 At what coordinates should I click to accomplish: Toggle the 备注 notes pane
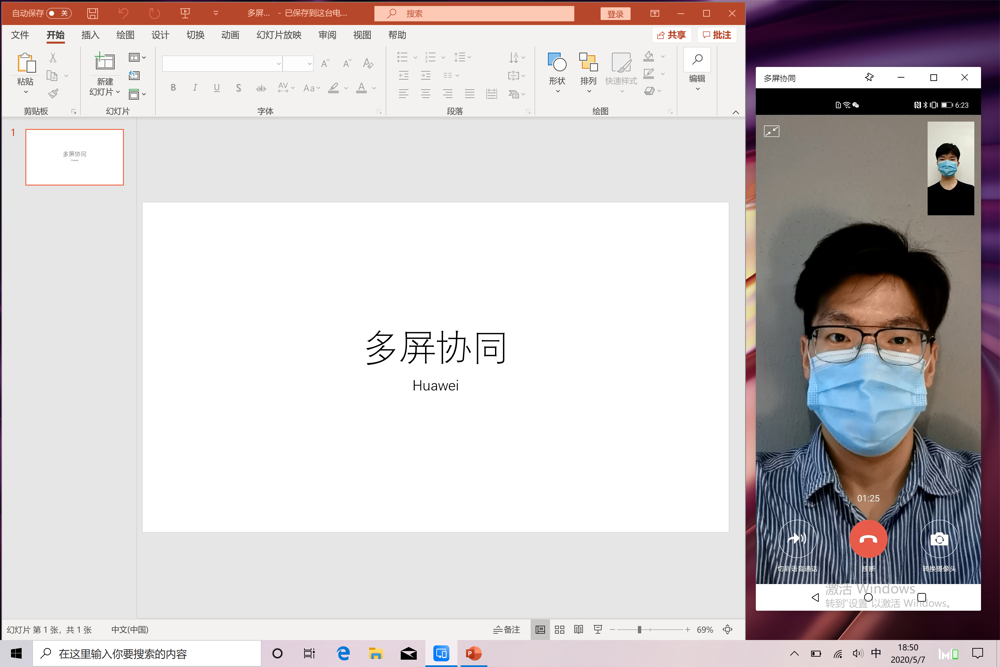click(506, 630)
